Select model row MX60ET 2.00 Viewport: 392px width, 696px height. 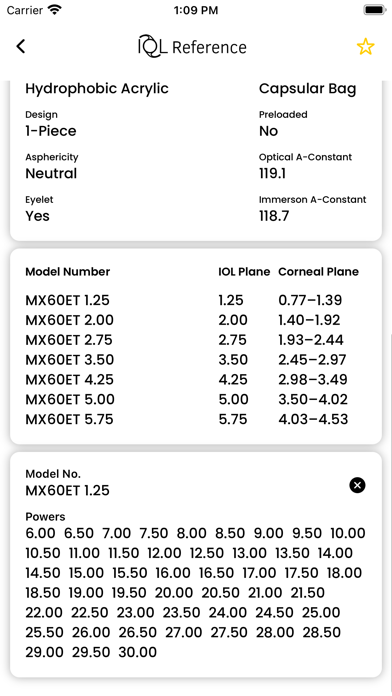click(195, 320)
